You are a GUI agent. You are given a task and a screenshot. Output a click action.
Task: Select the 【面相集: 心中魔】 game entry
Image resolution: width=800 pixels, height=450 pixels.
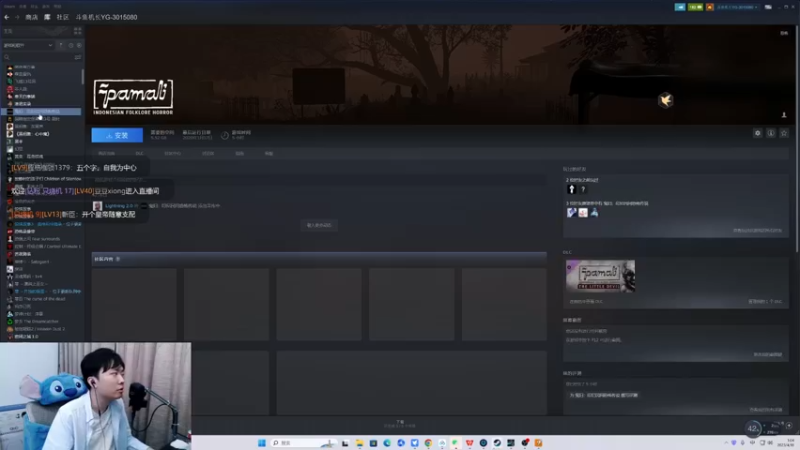click(33, 134)
